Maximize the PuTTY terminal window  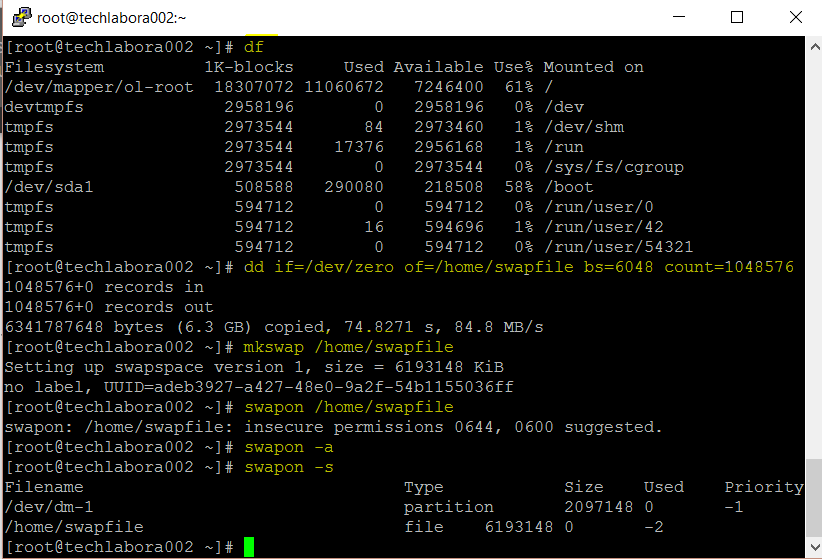[x=737, y=17]
